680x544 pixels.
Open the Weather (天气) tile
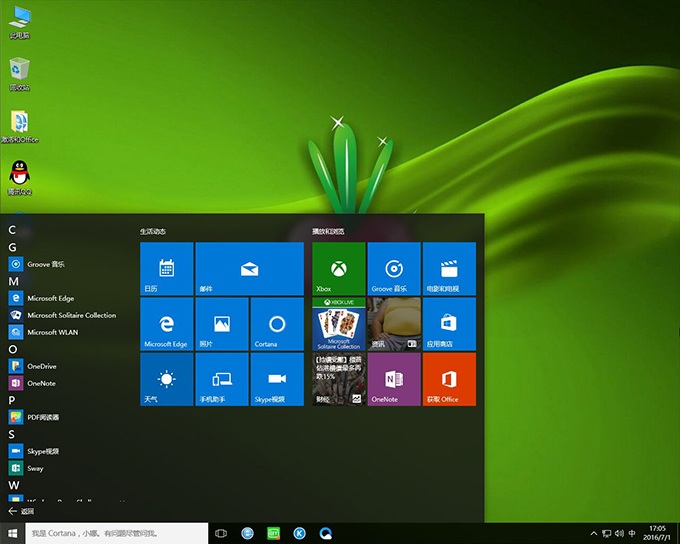point(166,379)
